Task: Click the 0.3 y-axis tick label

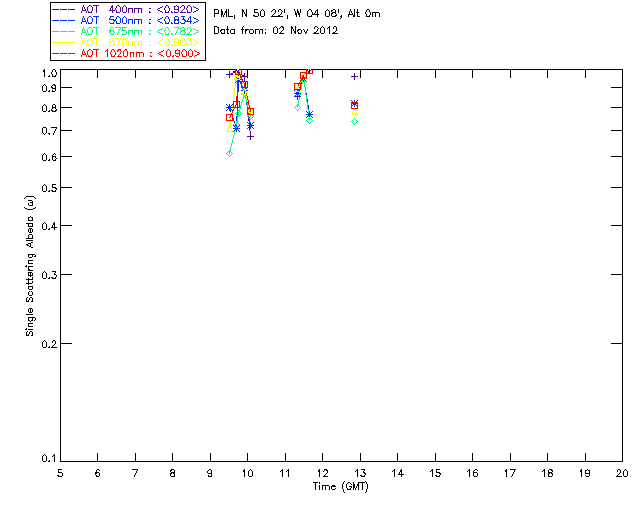Action: coord(49,275)
